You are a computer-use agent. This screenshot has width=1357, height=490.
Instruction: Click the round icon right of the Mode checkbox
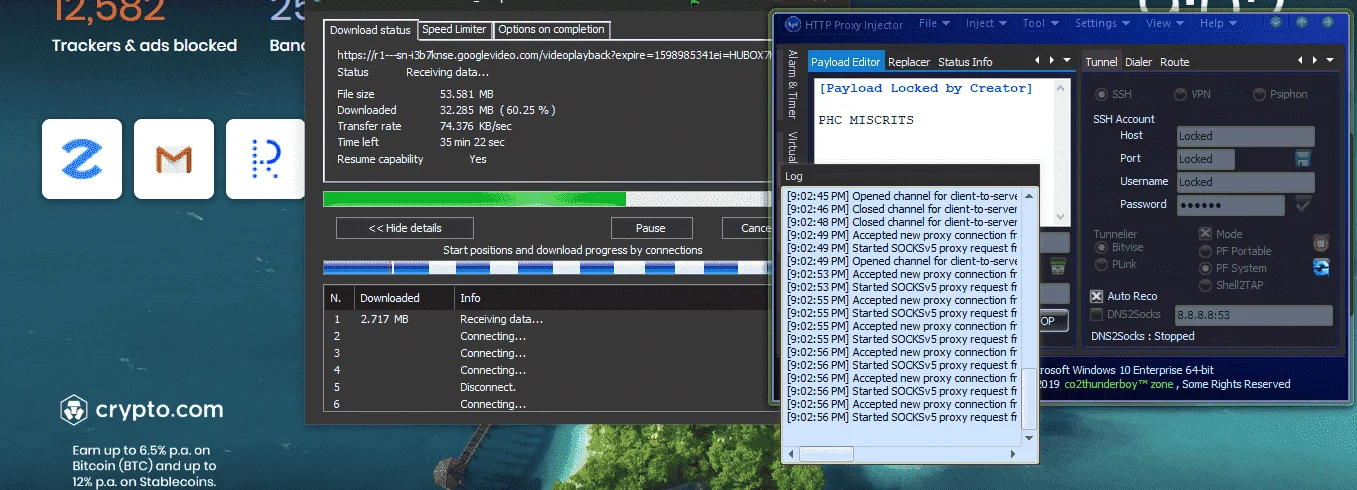coord(1321,243)
